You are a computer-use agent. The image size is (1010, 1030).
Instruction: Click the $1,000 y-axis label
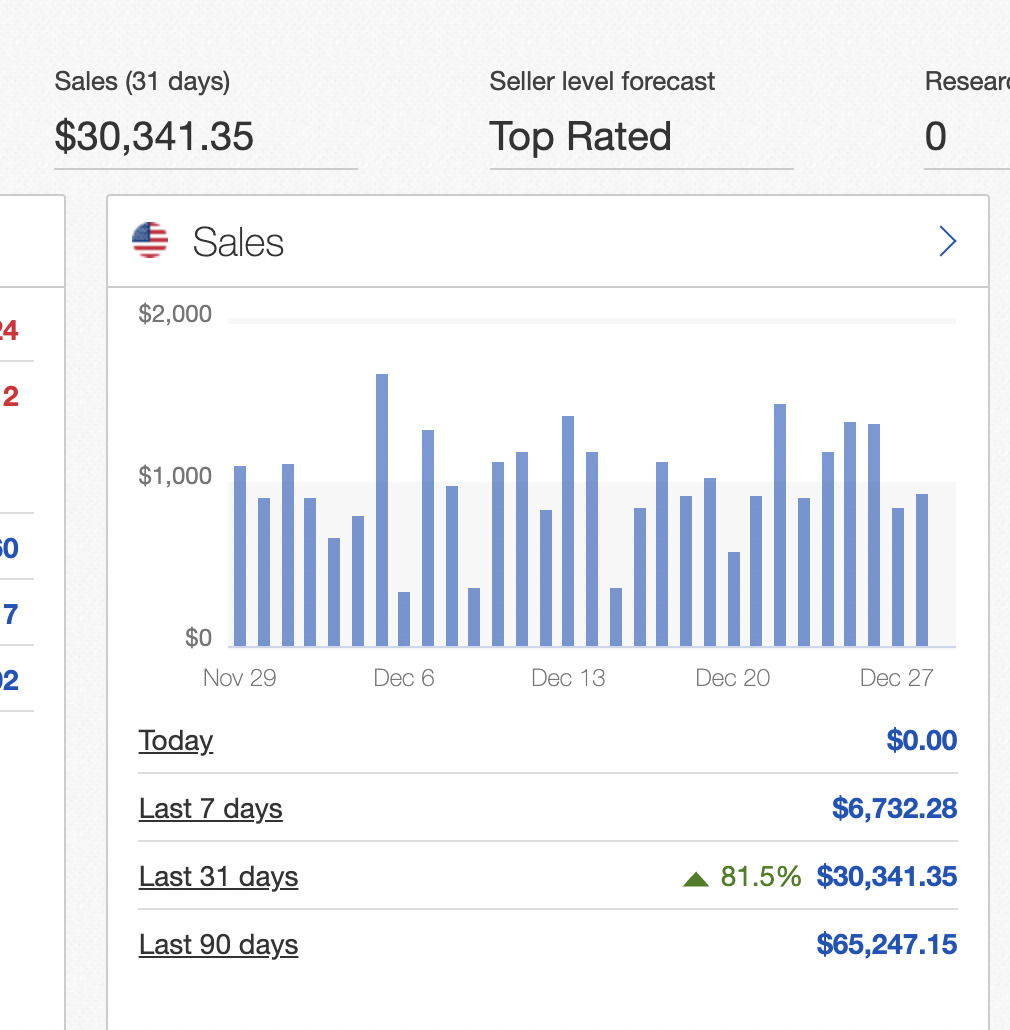(x=175, y=476)
